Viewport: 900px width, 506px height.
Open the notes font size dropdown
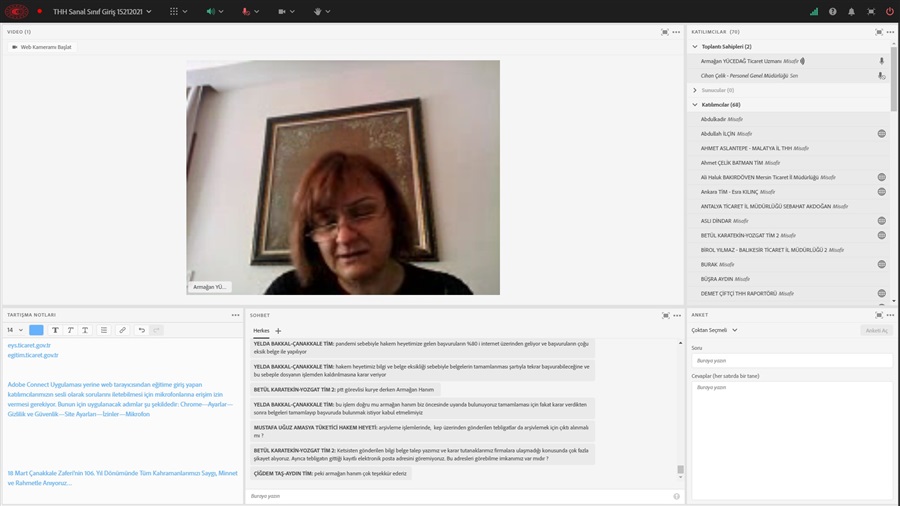15,330
